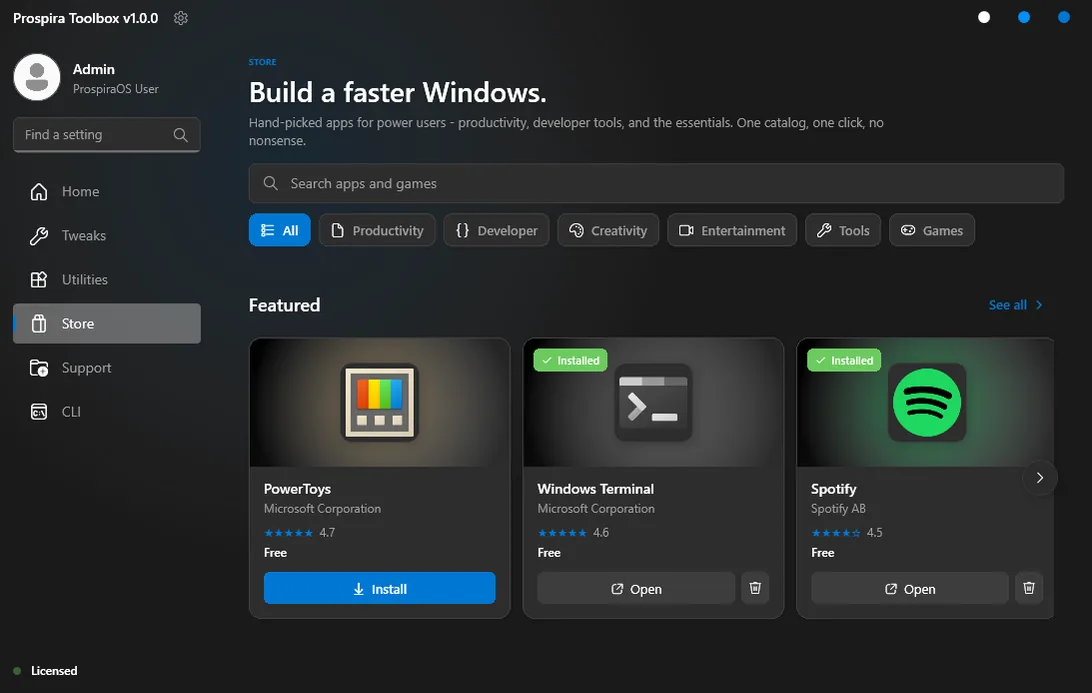The height and width of the screenshot is (693, 1092).
Task: Focus the Find a setting field
Action: pos(107,134)
